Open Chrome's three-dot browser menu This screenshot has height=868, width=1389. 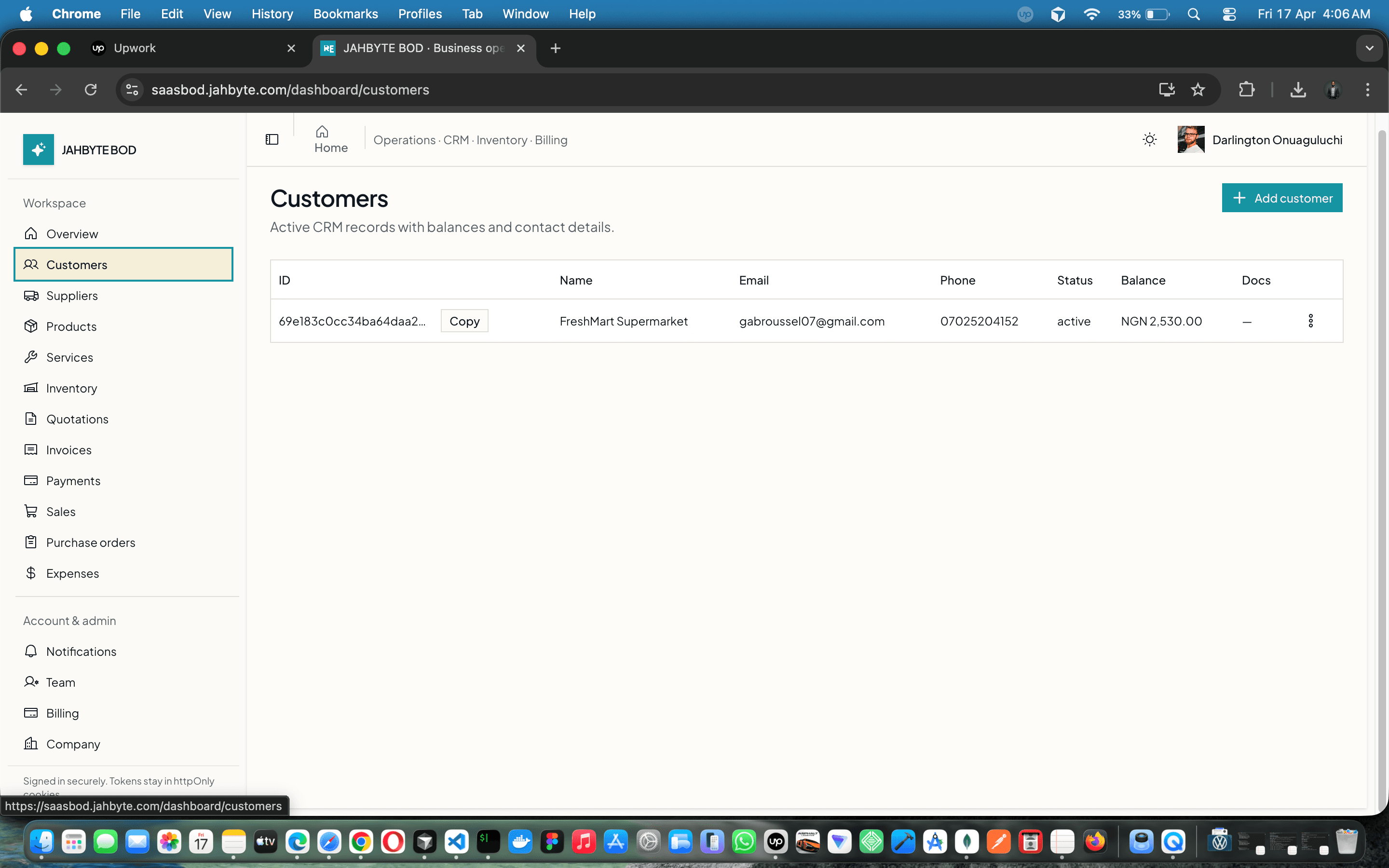1368,90
